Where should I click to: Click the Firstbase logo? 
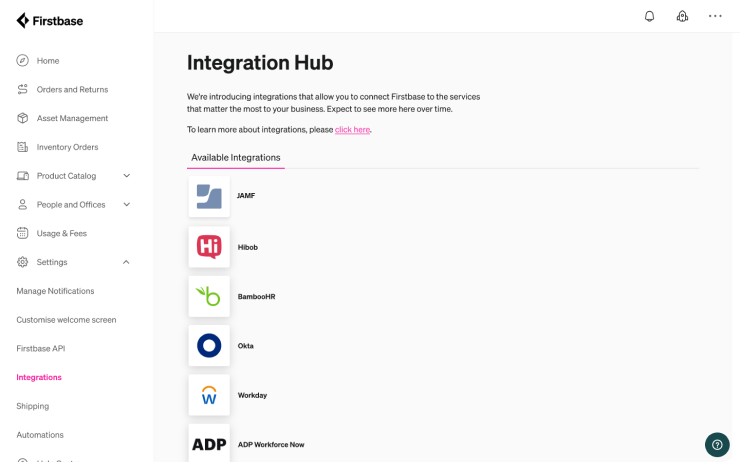point(50,21)
